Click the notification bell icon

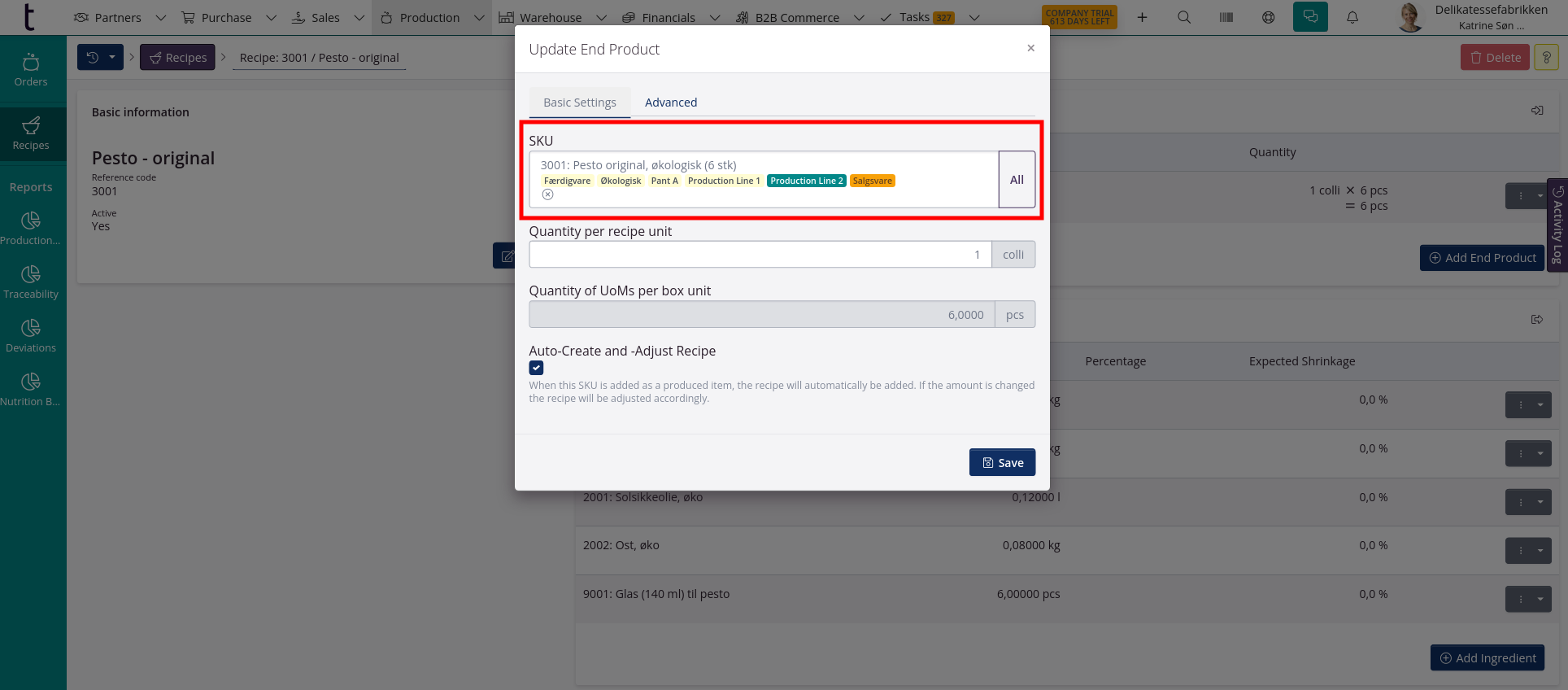pos(1352,17)
